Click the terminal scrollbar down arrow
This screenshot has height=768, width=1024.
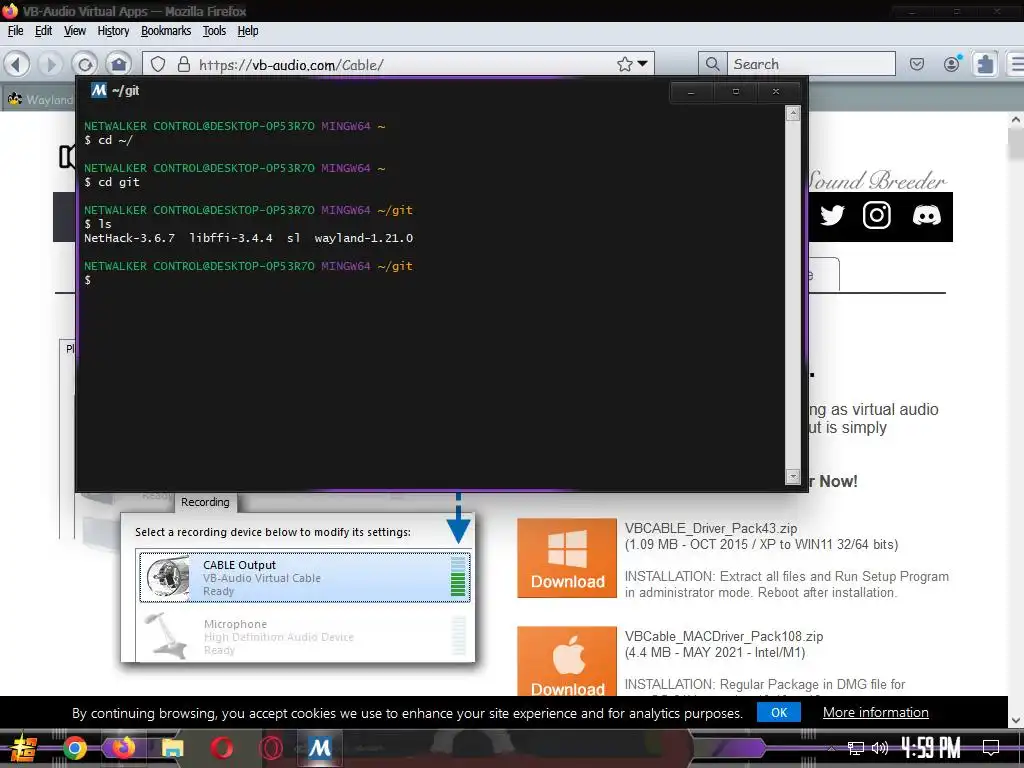[x=793, y=477]
